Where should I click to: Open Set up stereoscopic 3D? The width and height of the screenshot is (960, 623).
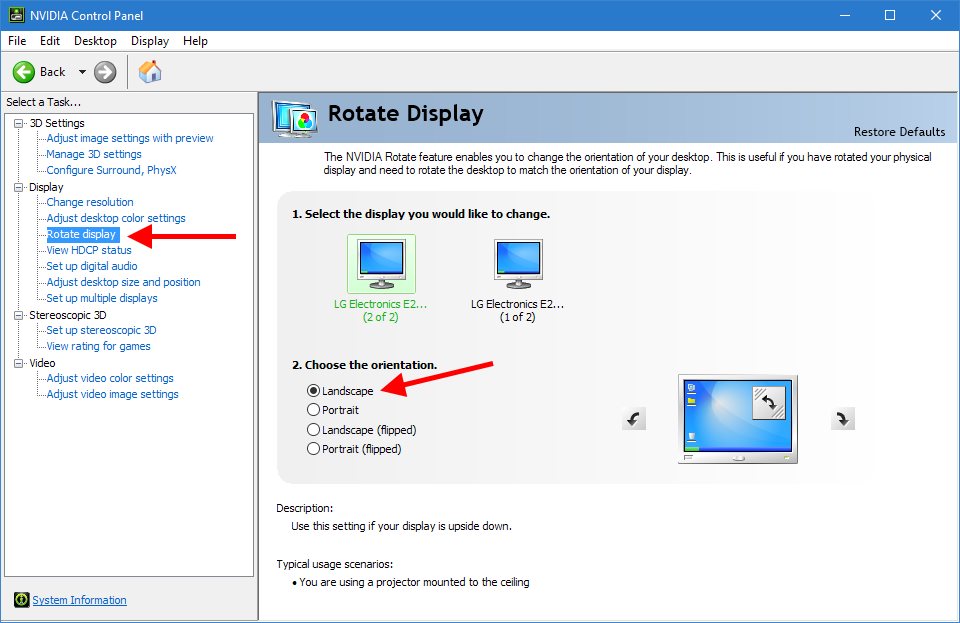pos(101,330)
